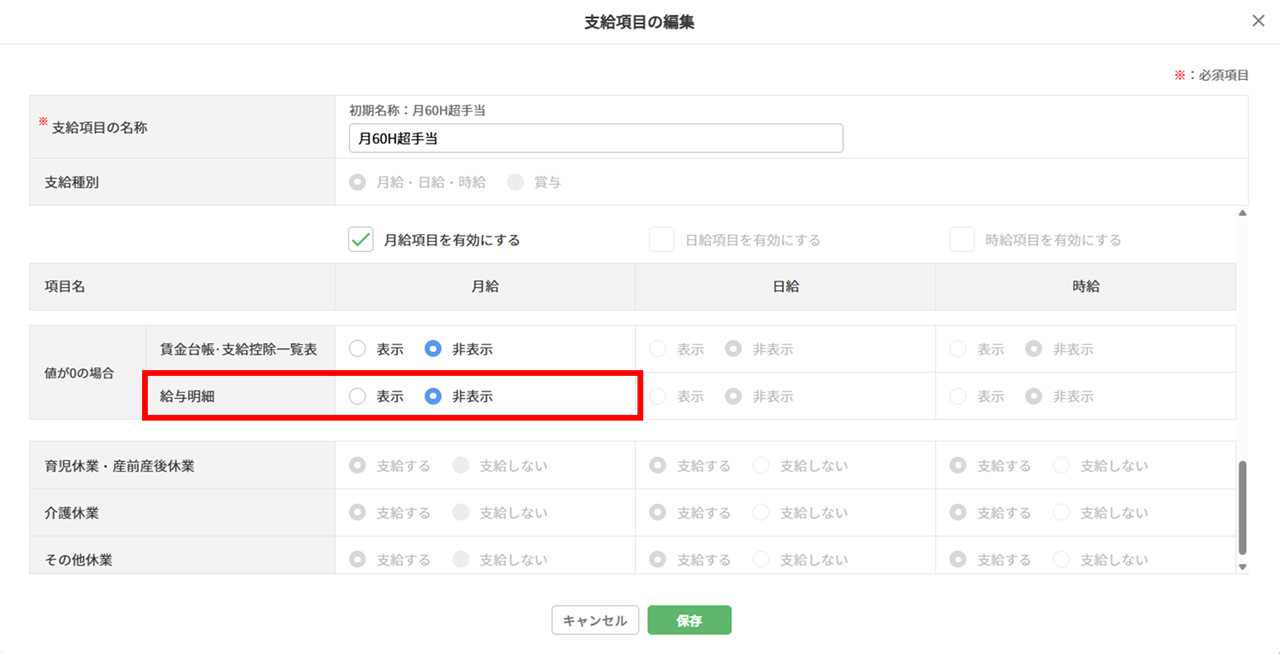
Task: Click the scrollbar down arrow
Action: (1243, 567)
